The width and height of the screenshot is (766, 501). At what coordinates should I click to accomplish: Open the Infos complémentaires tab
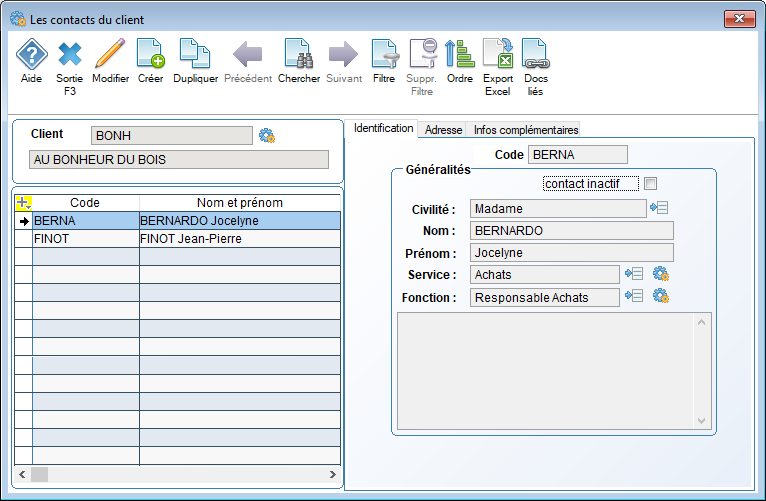pyautogui.click(x=526, y=130)
